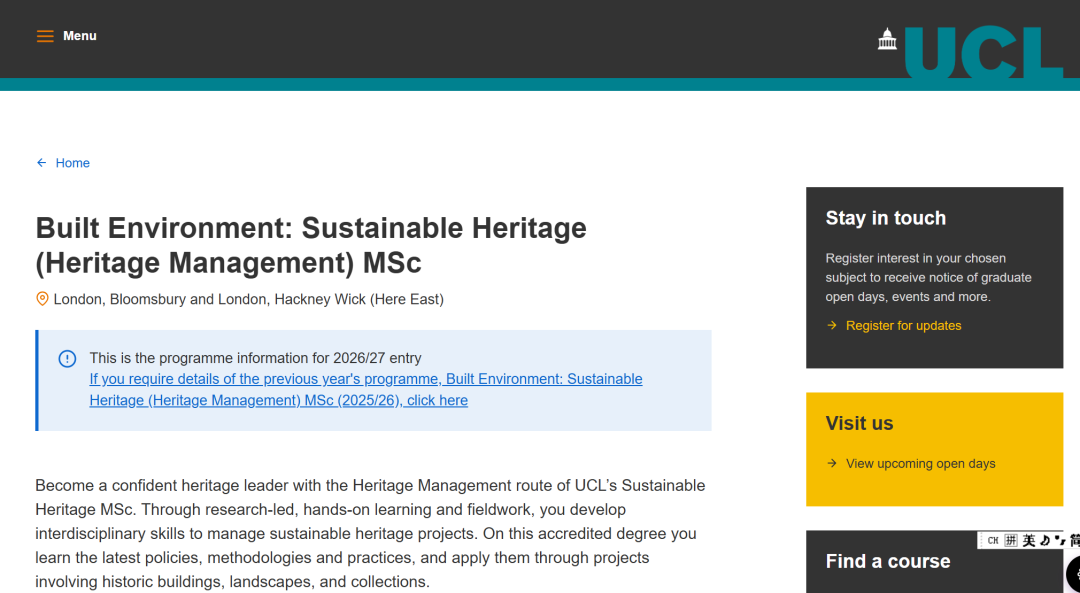Click the back arrow beside Home

pos(41,163)
